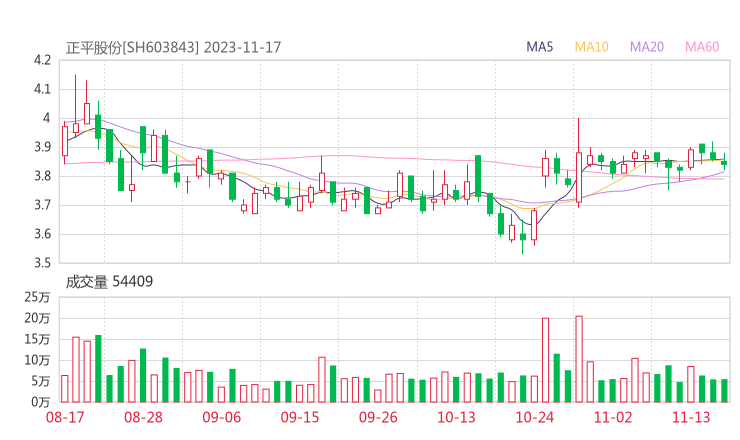Screen dimensions: 740x440
Task: Click the 5万 volume axis label
Action: click(41, 381)
